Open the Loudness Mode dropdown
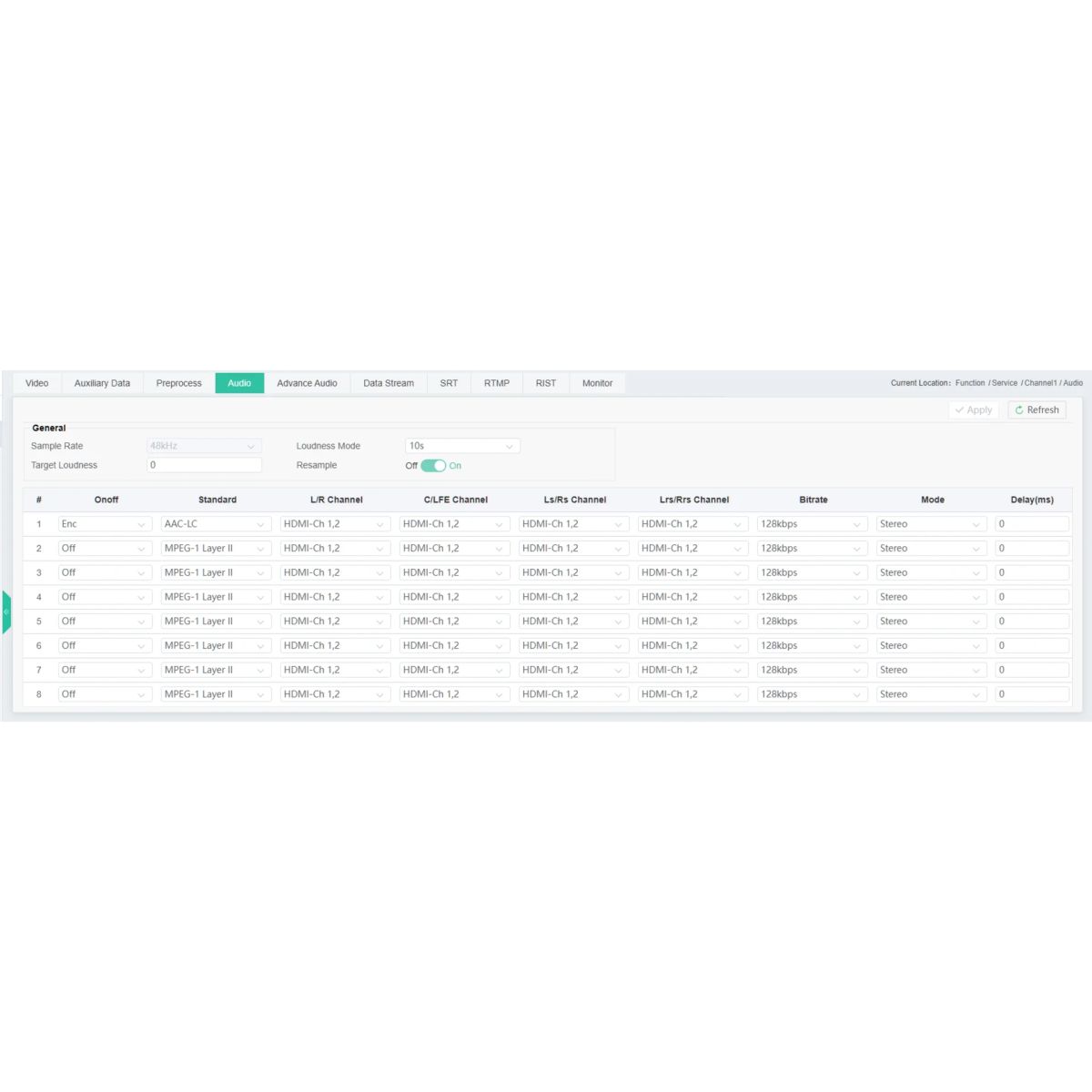1092x1092 pixels. coord(461,446)
